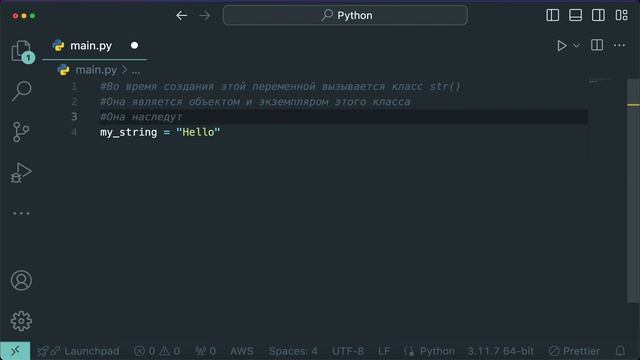Open the Search view in activity bar

(21, 91)
